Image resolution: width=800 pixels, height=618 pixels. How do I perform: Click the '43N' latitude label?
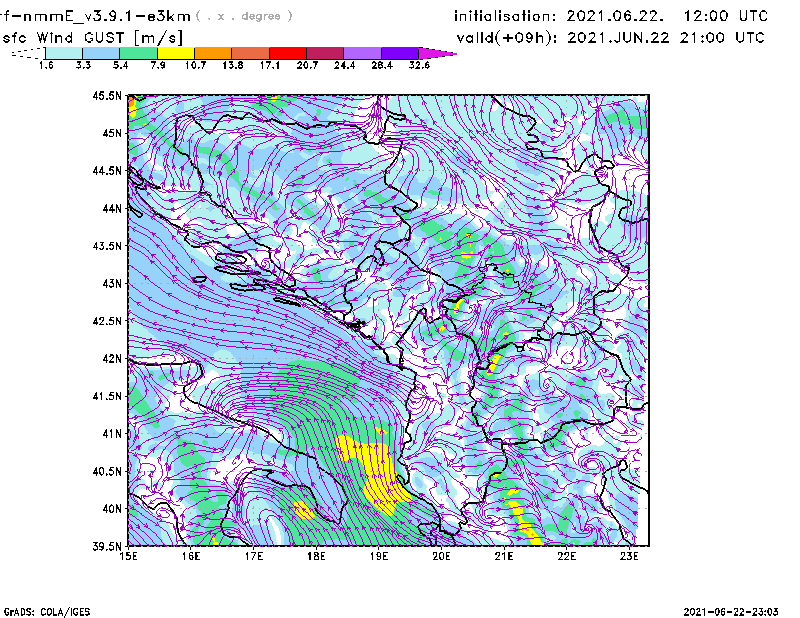tap(112, 283)
